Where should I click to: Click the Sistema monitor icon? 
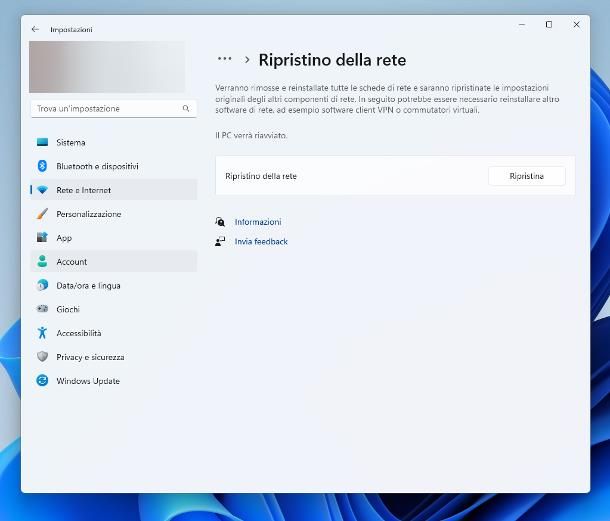coord(42,142)
